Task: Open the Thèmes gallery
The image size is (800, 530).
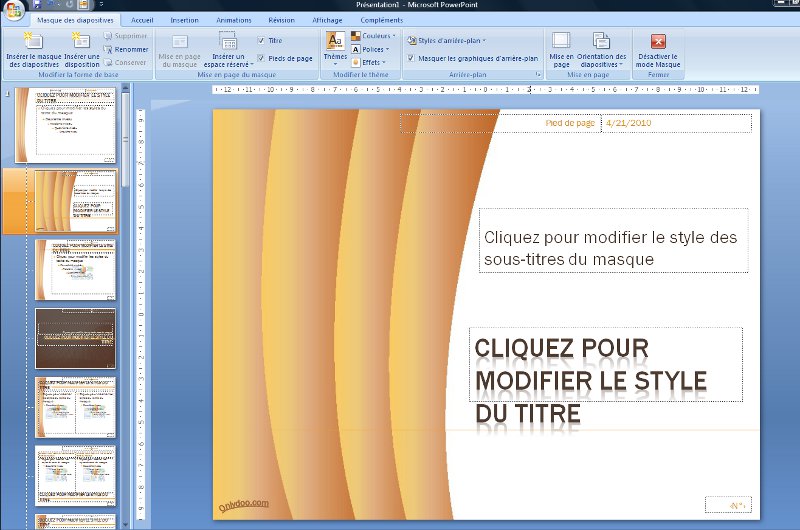Action: coord(335,49)
